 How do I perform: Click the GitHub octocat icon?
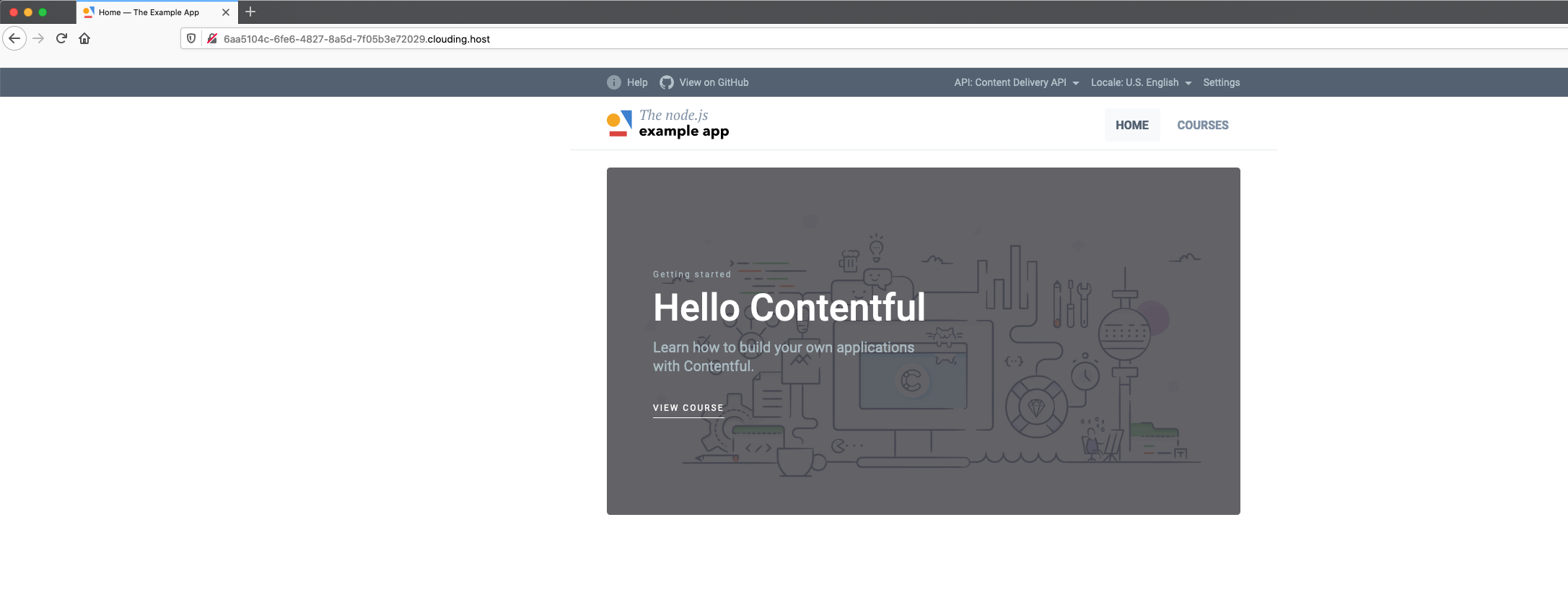coord(667,82)
